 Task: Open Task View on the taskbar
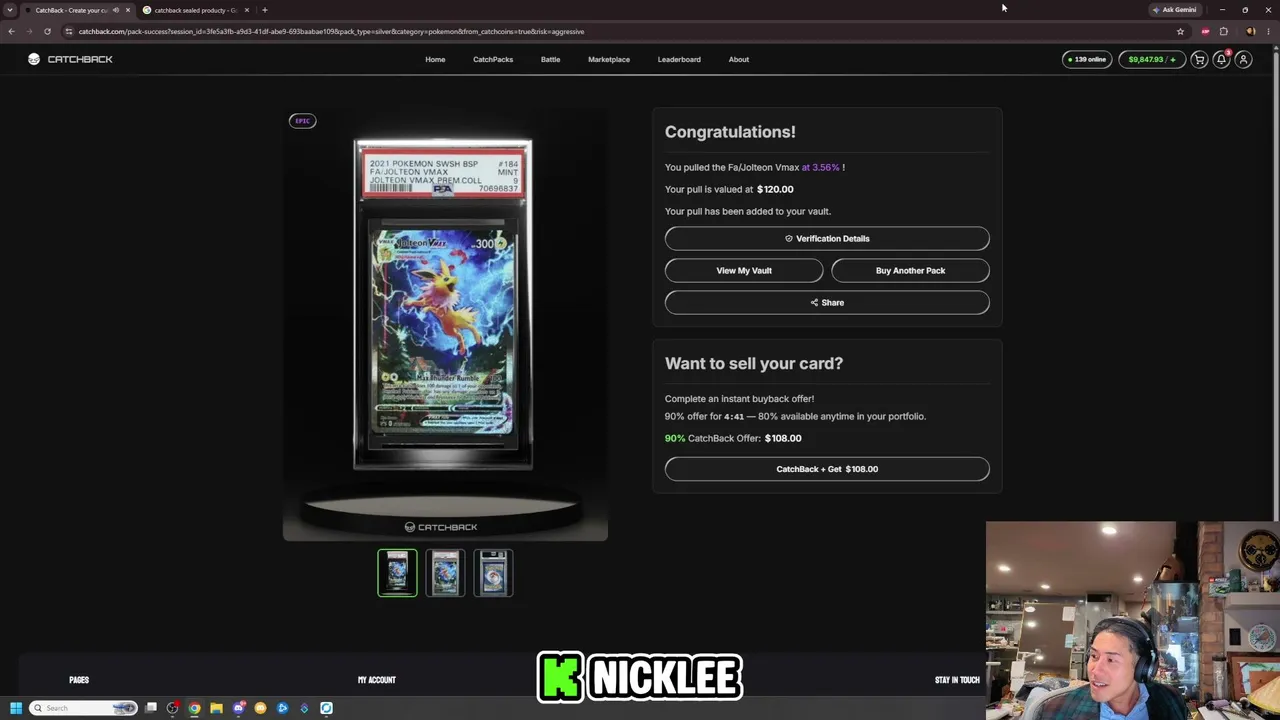pyautogui.click(x=151, y=708)
